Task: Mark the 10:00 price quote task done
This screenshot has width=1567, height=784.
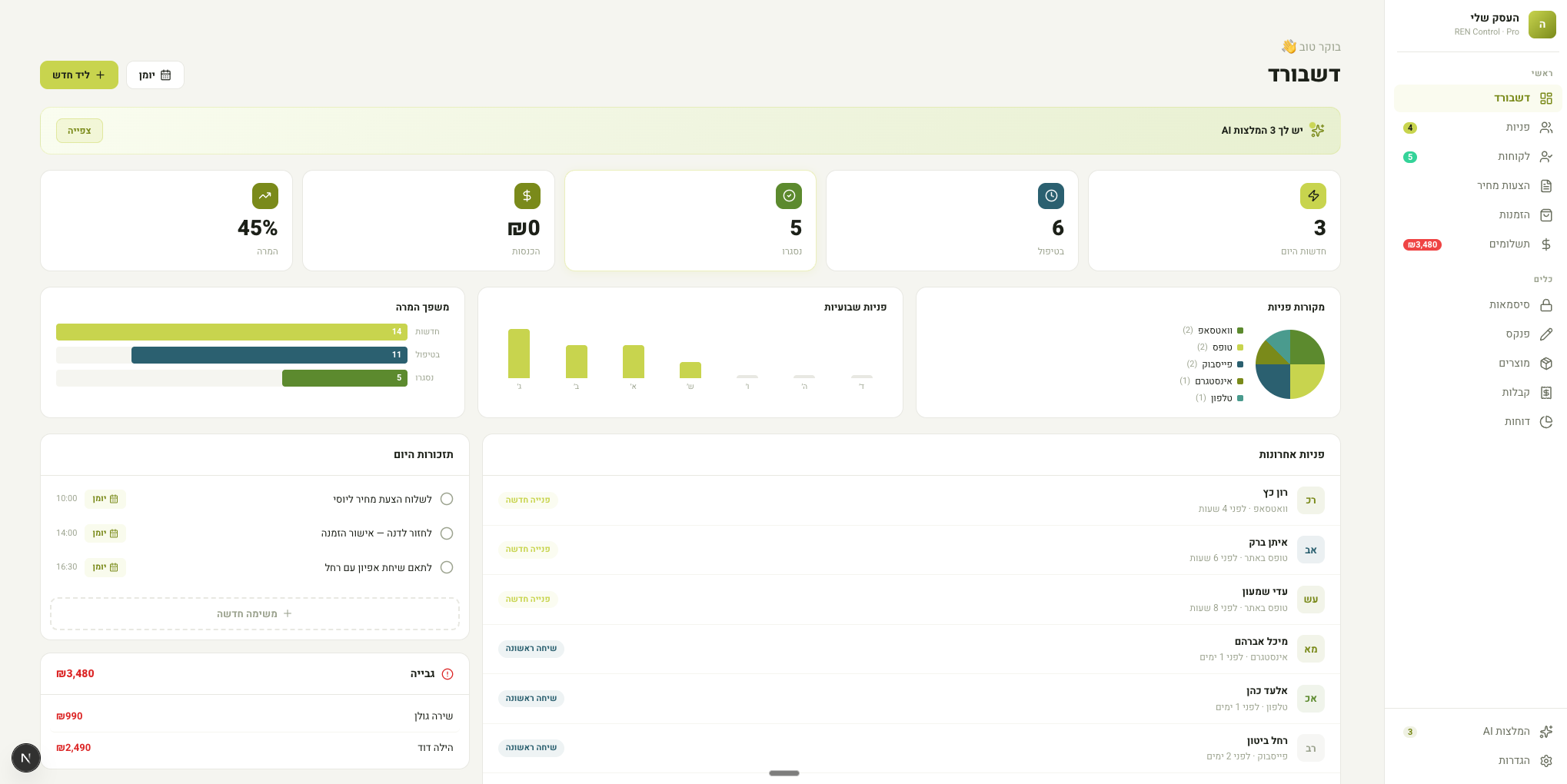Action: tap(447, 500)
